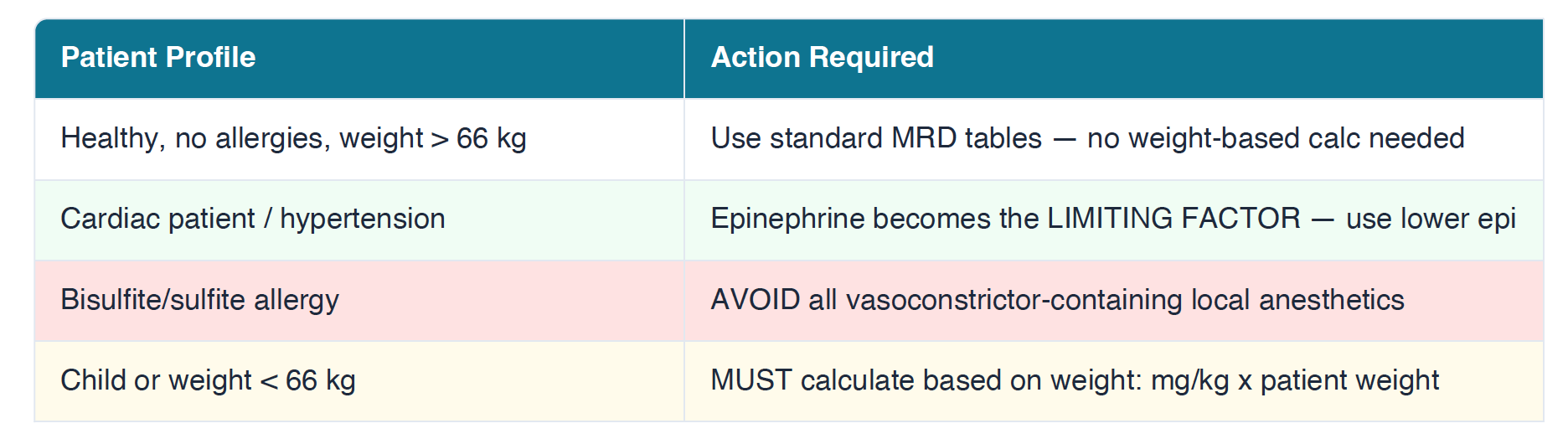Click the MUST calculate based on weight cell
Screen dimensions: 1568x439
(1074, 380)
